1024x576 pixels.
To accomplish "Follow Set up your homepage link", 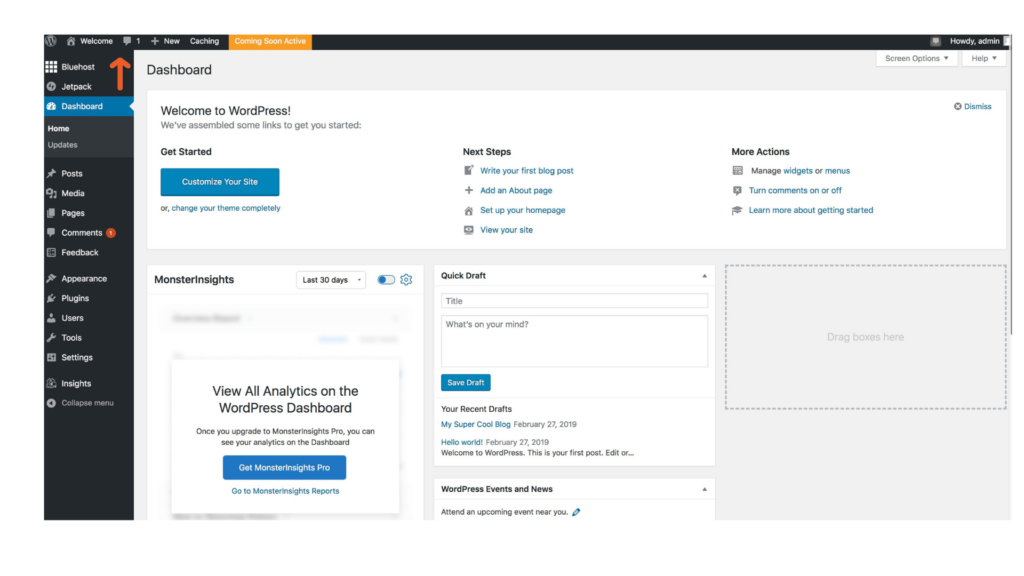I will pyautogui.click(x=522, y=210).
